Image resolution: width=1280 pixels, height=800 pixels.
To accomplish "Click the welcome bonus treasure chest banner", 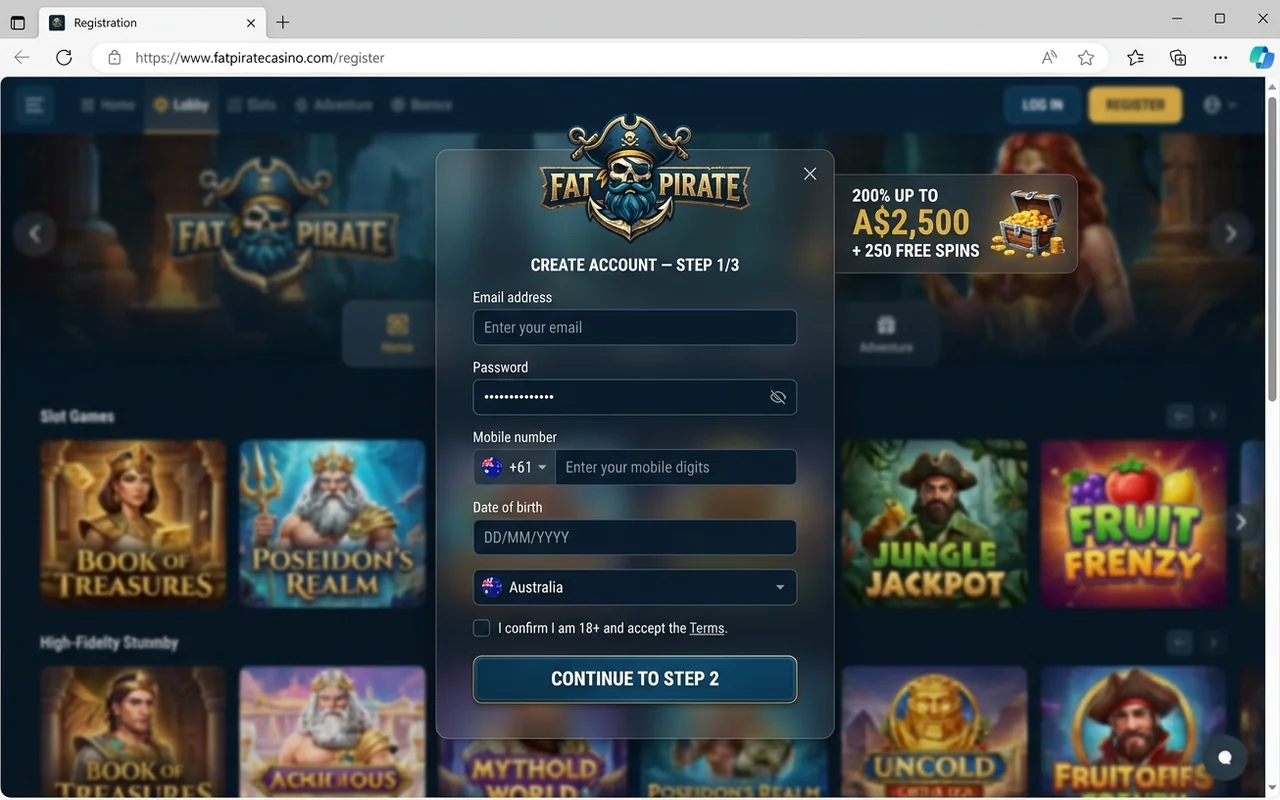I will pyautogui.click(x=956, y=224).
